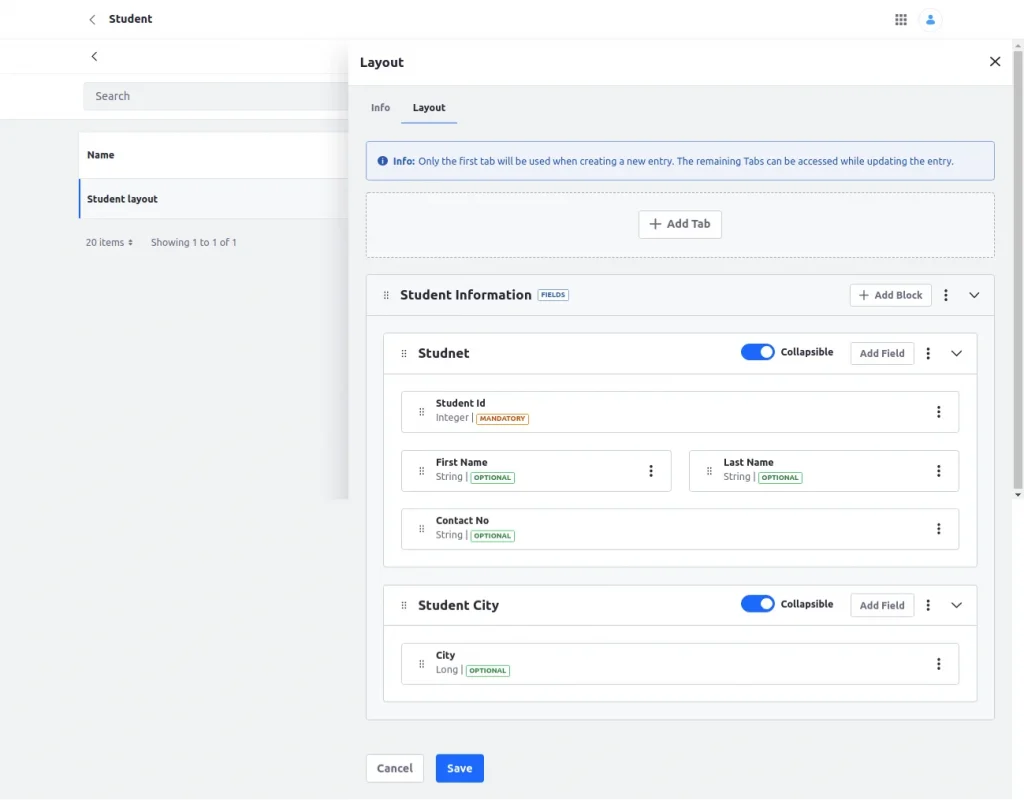1024x800 pixels.
Task: Click the Name column header
Action: point(101,155)
